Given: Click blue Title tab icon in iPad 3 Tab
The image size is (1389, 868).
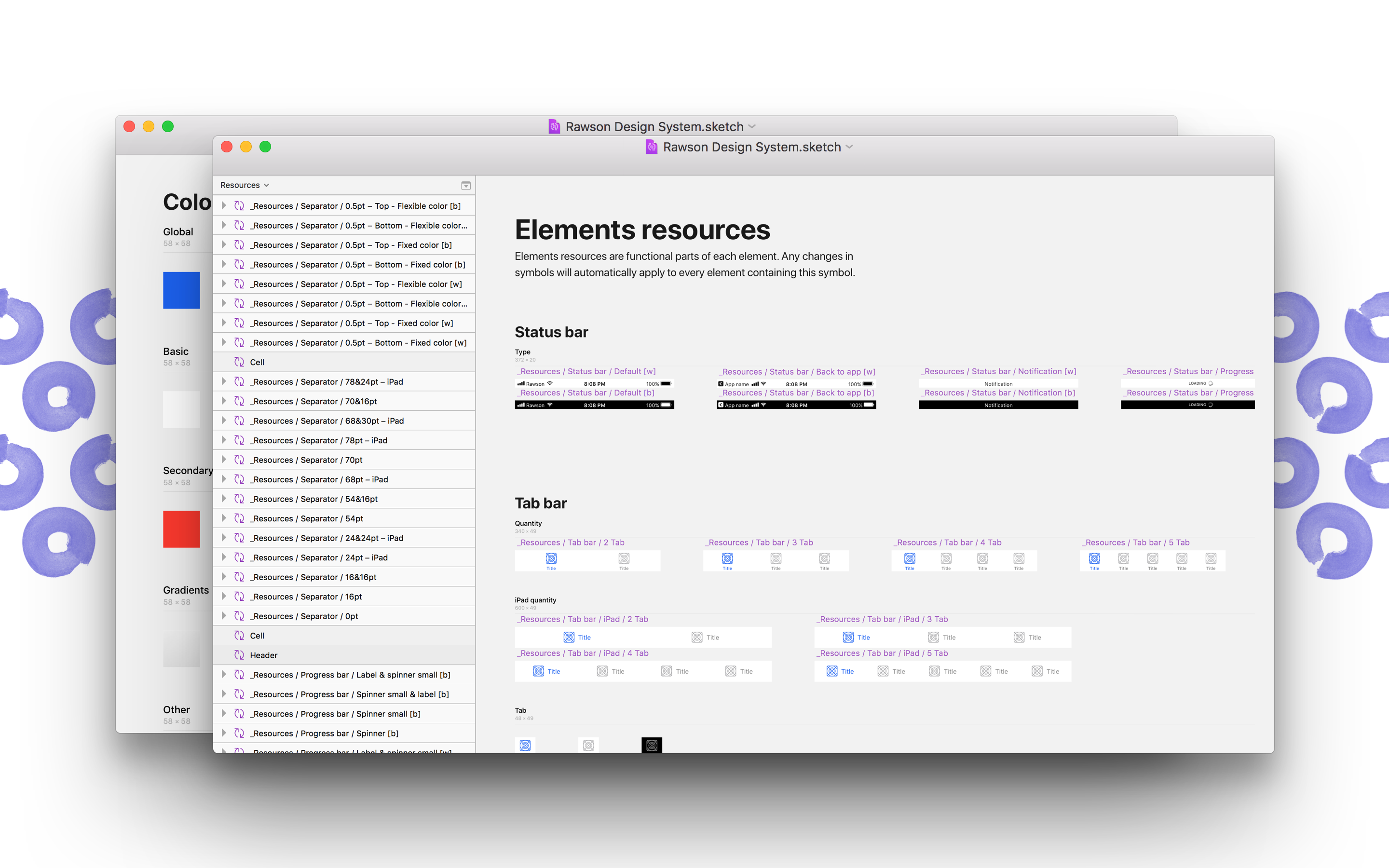Looking at the screenshot, I should coord(848,637).
